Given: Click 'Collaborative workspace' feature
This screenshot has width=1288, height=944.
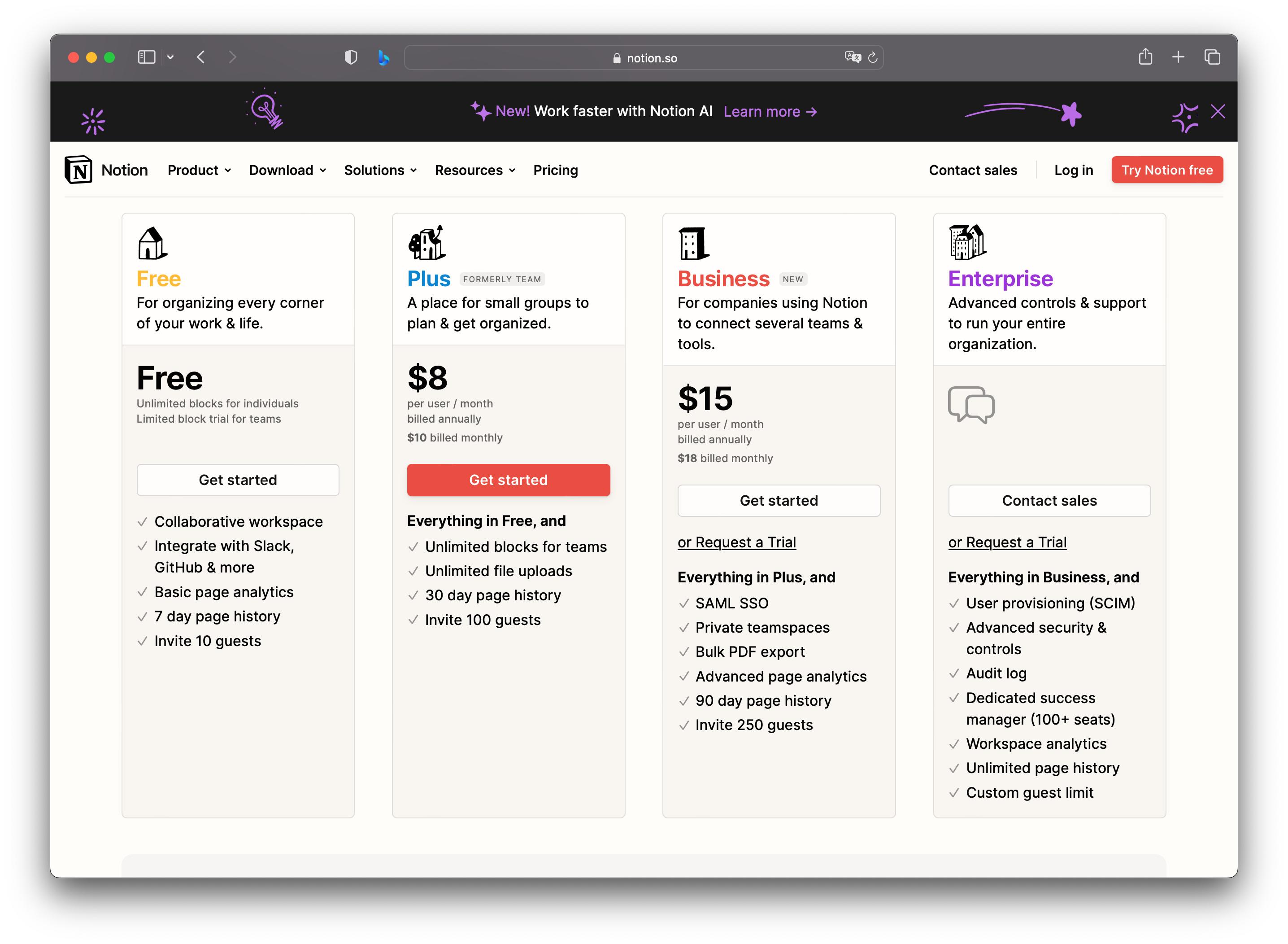Looking at the screenshot, I should [238, 522].
